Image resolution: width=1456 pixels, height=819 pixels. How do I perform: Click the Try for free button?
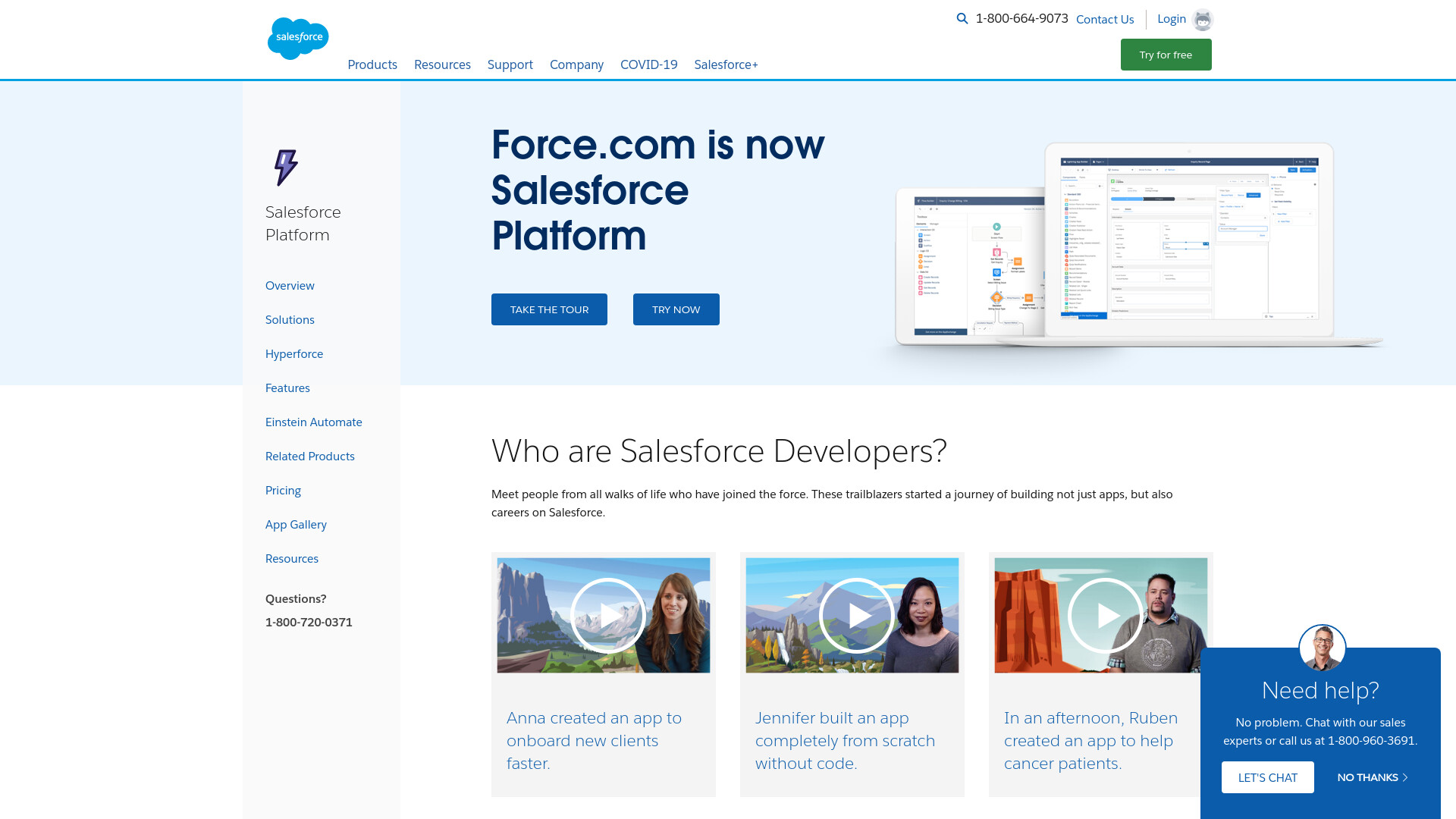tap(1166, 55)
